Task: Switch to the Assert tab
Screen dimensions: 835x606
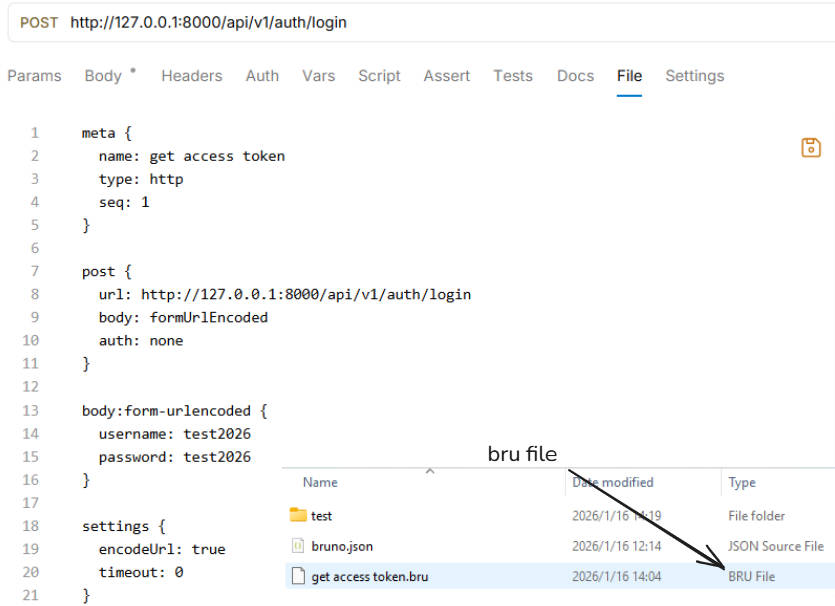Action: pyautogui.click(x=447, y=76)
